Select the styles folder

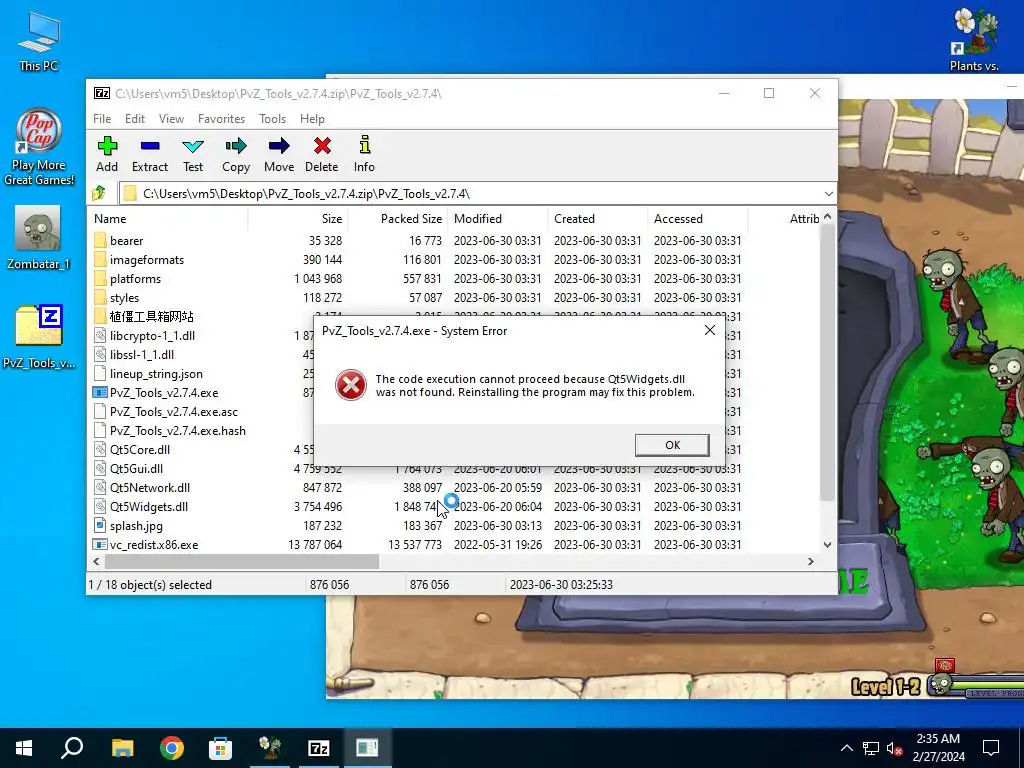(124, 298)
